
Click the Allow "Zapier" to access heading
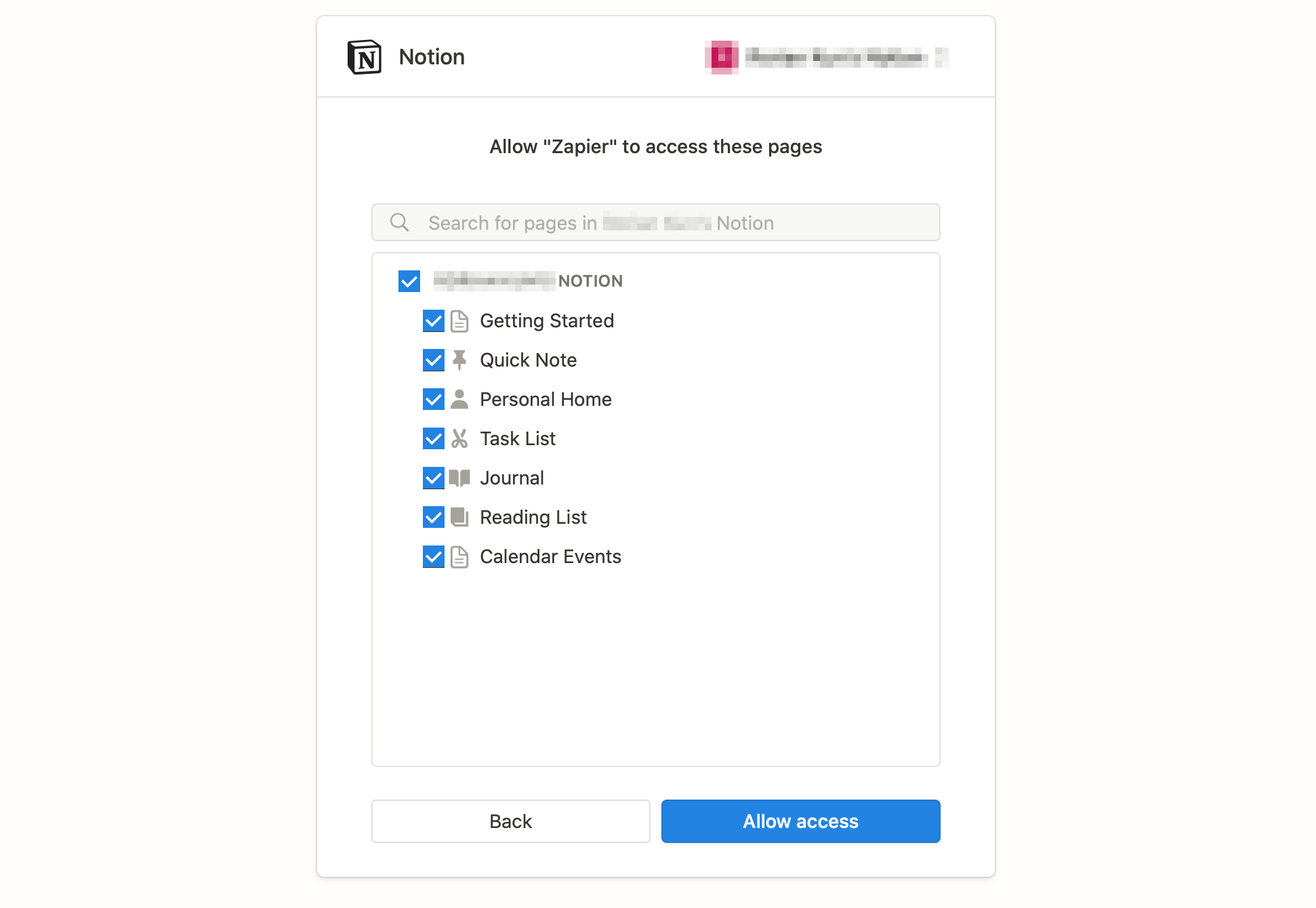656,147
